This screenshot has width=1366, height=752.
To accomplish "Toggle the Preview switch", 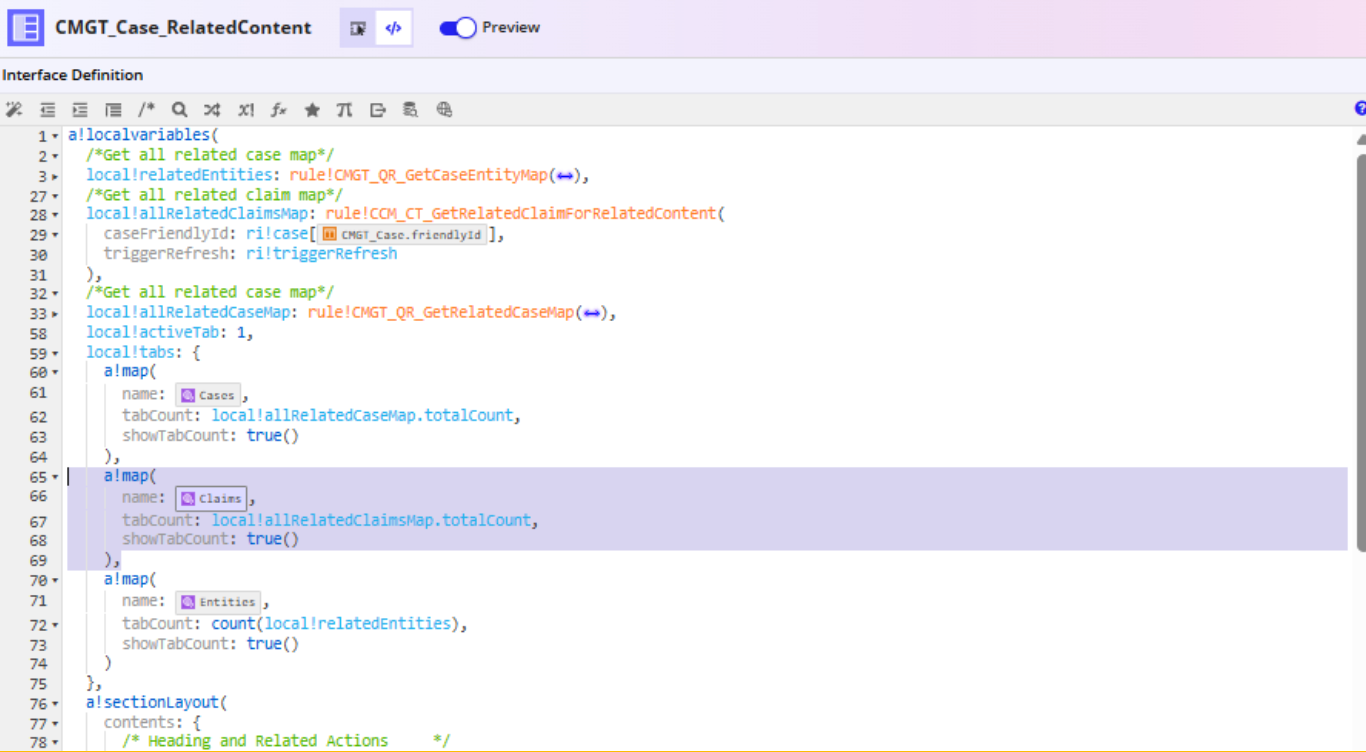I will point(458,28).
